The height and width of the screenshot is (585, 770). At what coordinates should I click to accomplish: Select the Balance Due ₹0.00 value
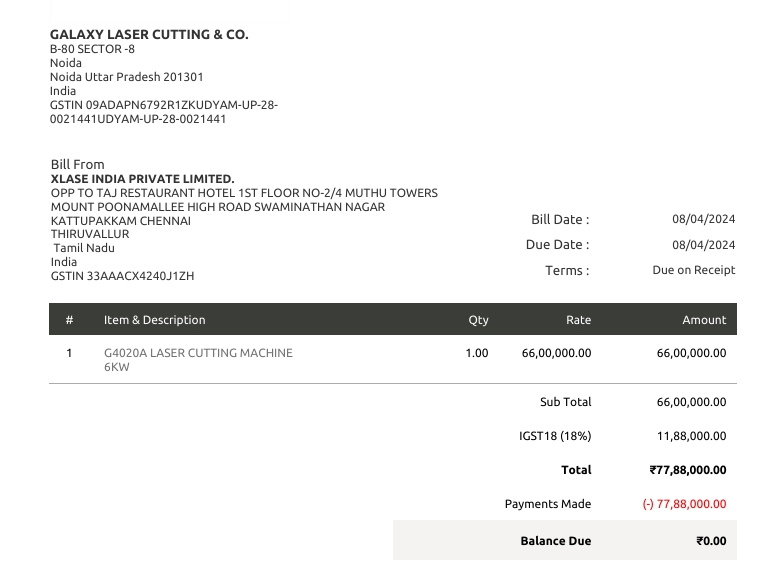coord(711,541)
